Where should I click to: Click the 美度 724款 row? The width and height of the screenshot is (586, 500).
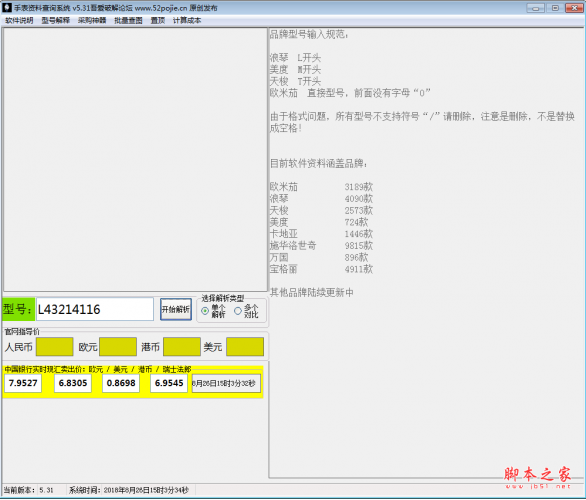[319, 222]
